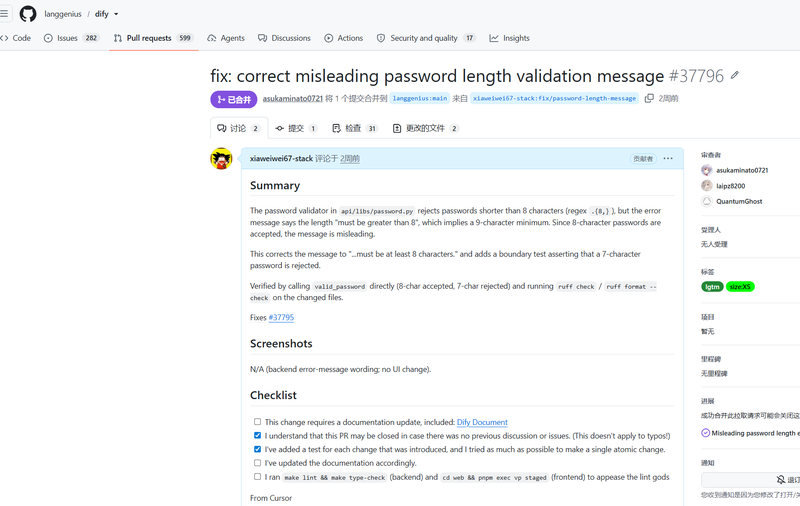The height and width of the screenshot is (506, 800).
Task: Open the 更改的文件 files changed tab
Action: pyautogui.click(x=426, y=129)
